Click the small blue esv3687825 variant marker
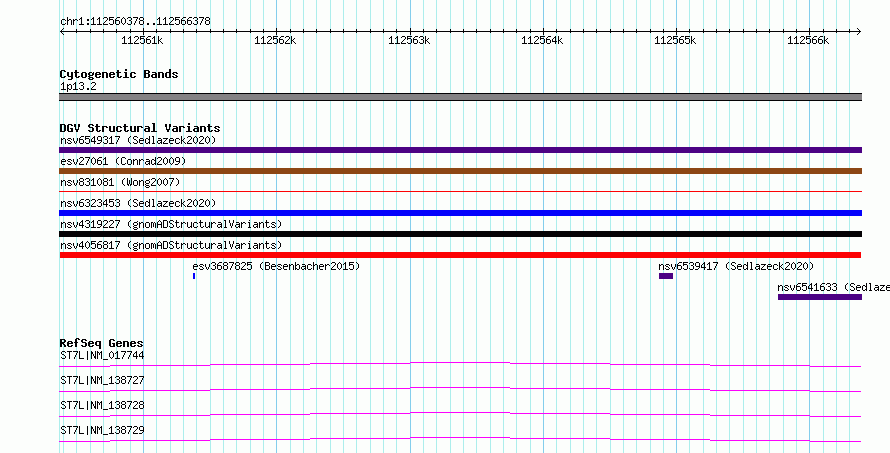The width and height of the screenshot is (890, 453). tap(194, 276)
